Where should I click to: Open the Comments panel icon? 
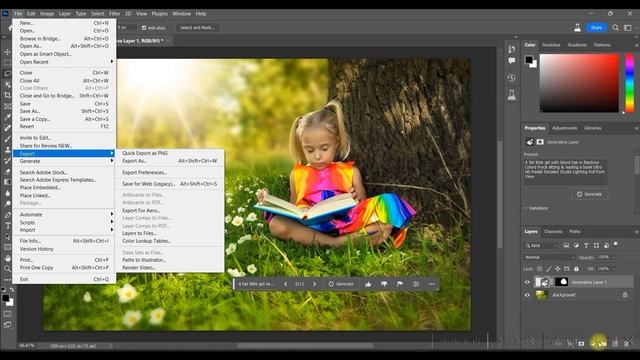(x=512, y=61)
